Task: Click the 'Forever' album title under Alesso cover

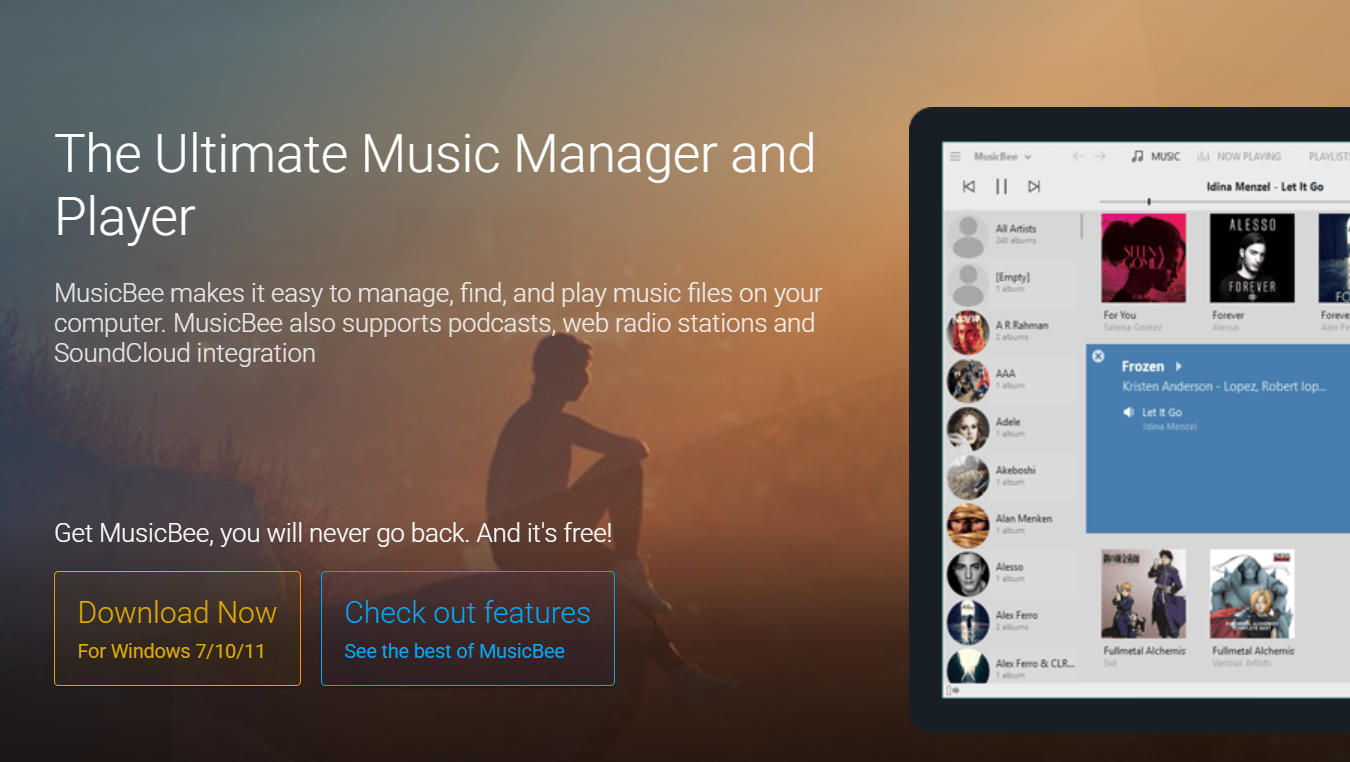Action: [x=1228, y=315]
